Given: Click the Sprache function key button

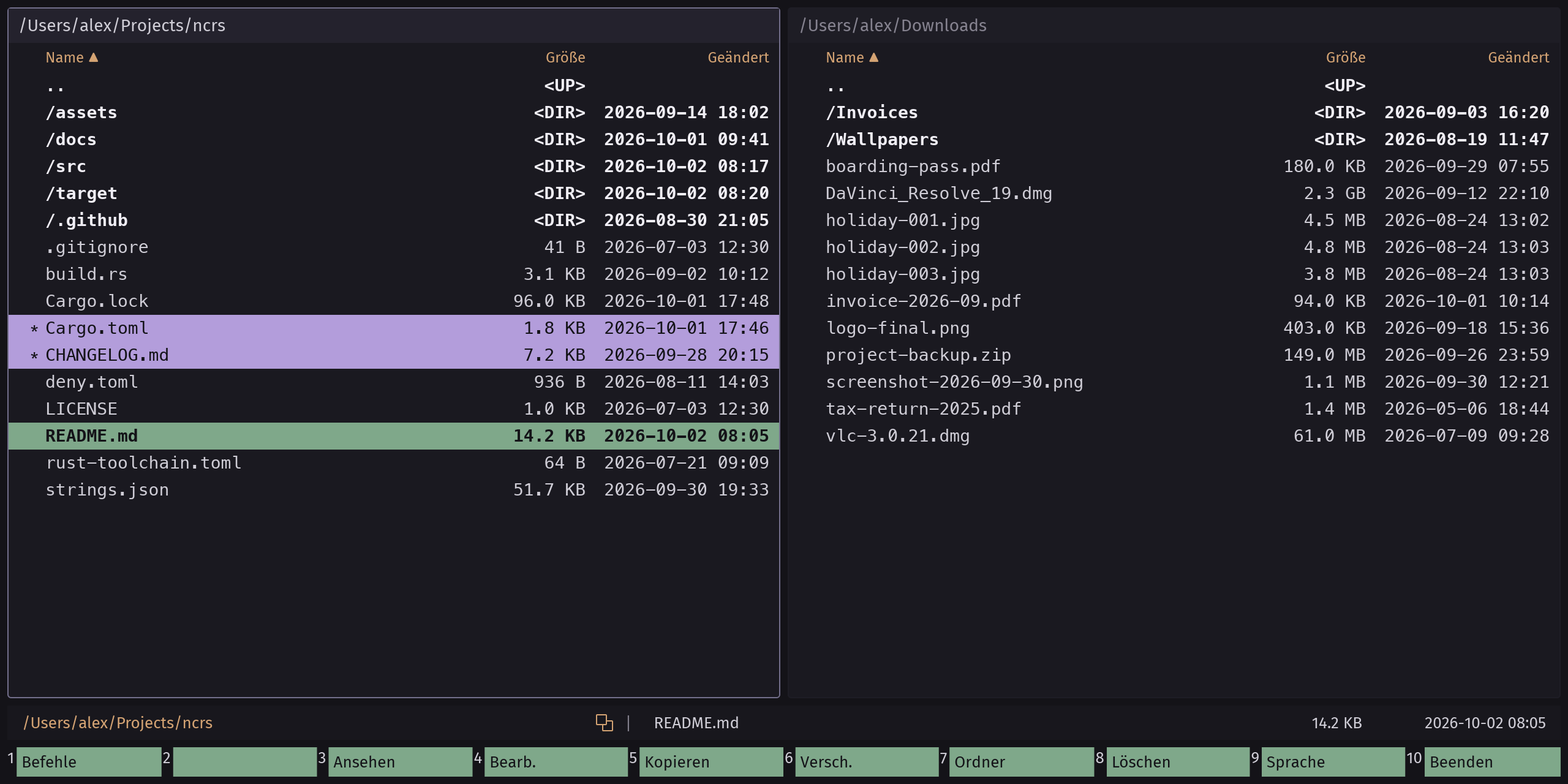Looking at the screenshot, I should (x=1333, y=762).
